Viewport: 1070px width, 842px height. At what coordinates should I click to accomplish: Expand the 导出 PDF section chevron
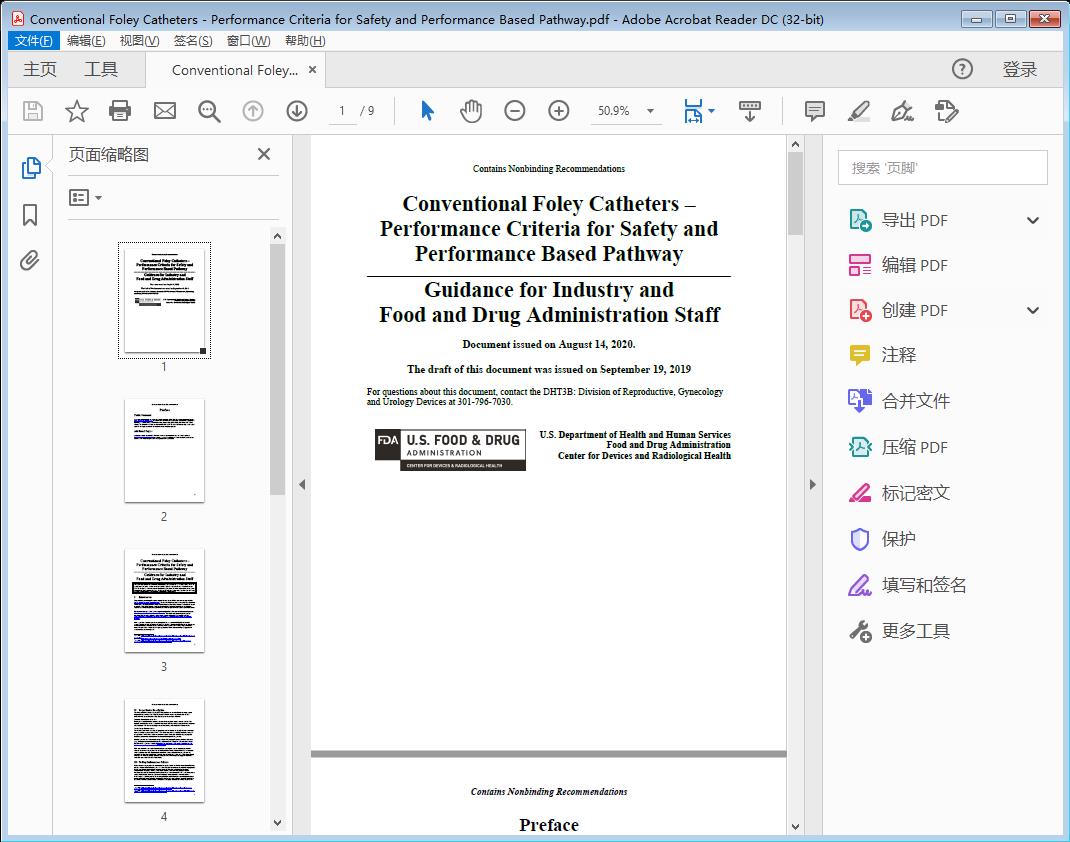[1033, 220]
